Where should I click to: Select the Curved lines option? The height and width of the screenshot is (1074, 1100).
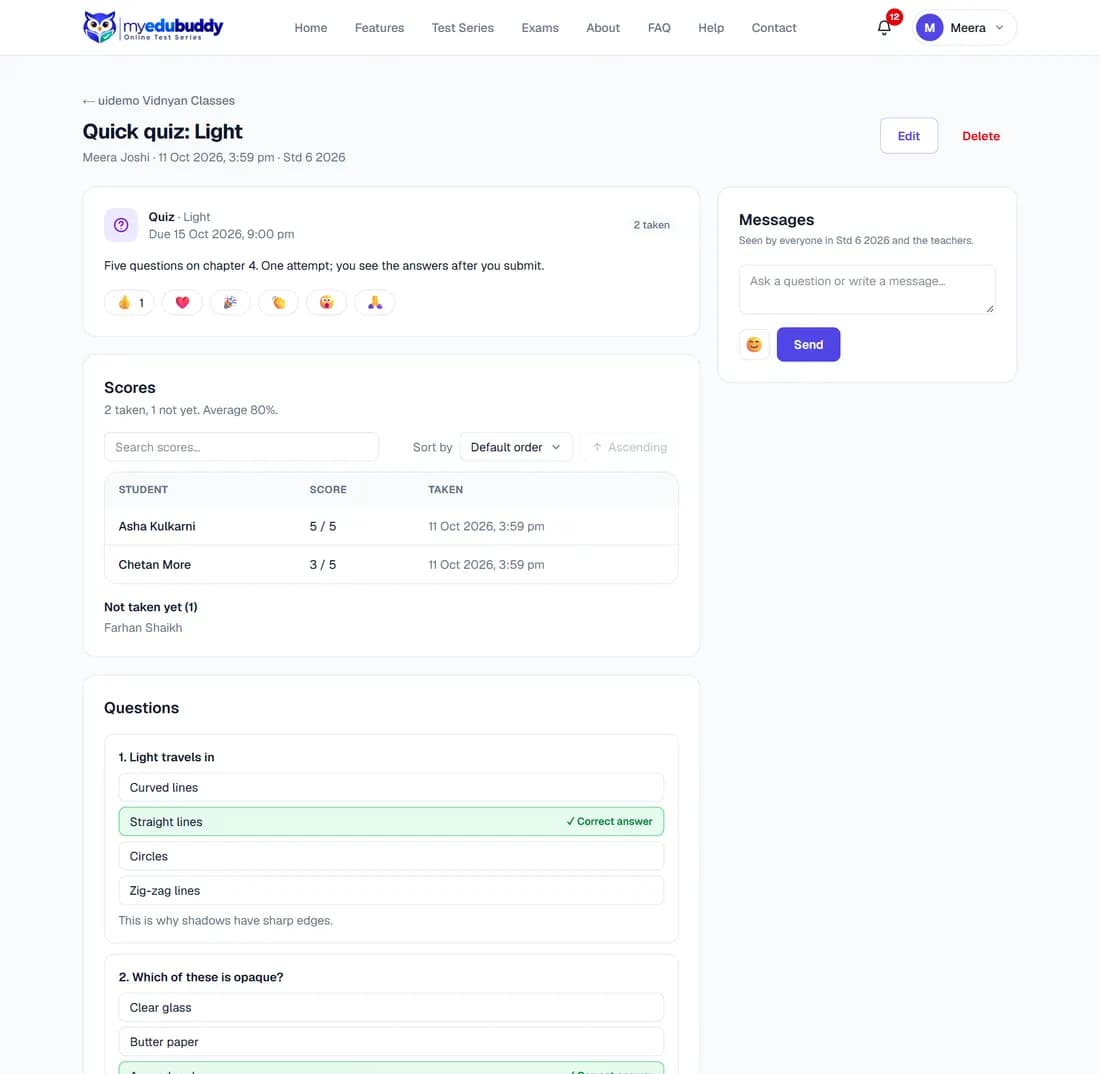coord(391,787)
